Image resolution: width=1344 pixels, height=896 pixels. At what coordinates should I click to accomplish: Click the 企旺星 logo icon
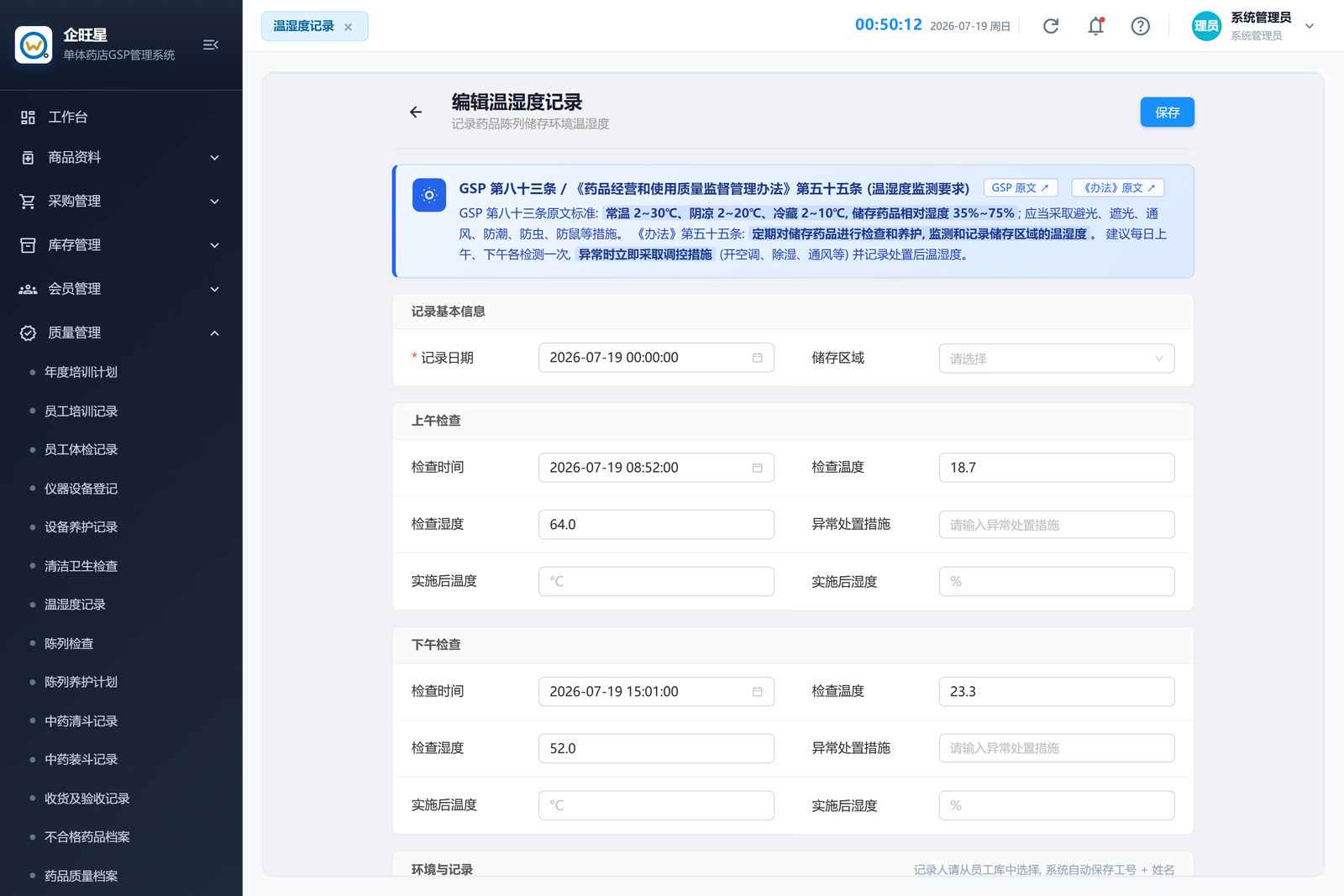pyautogui.click(x=34, y=45)
